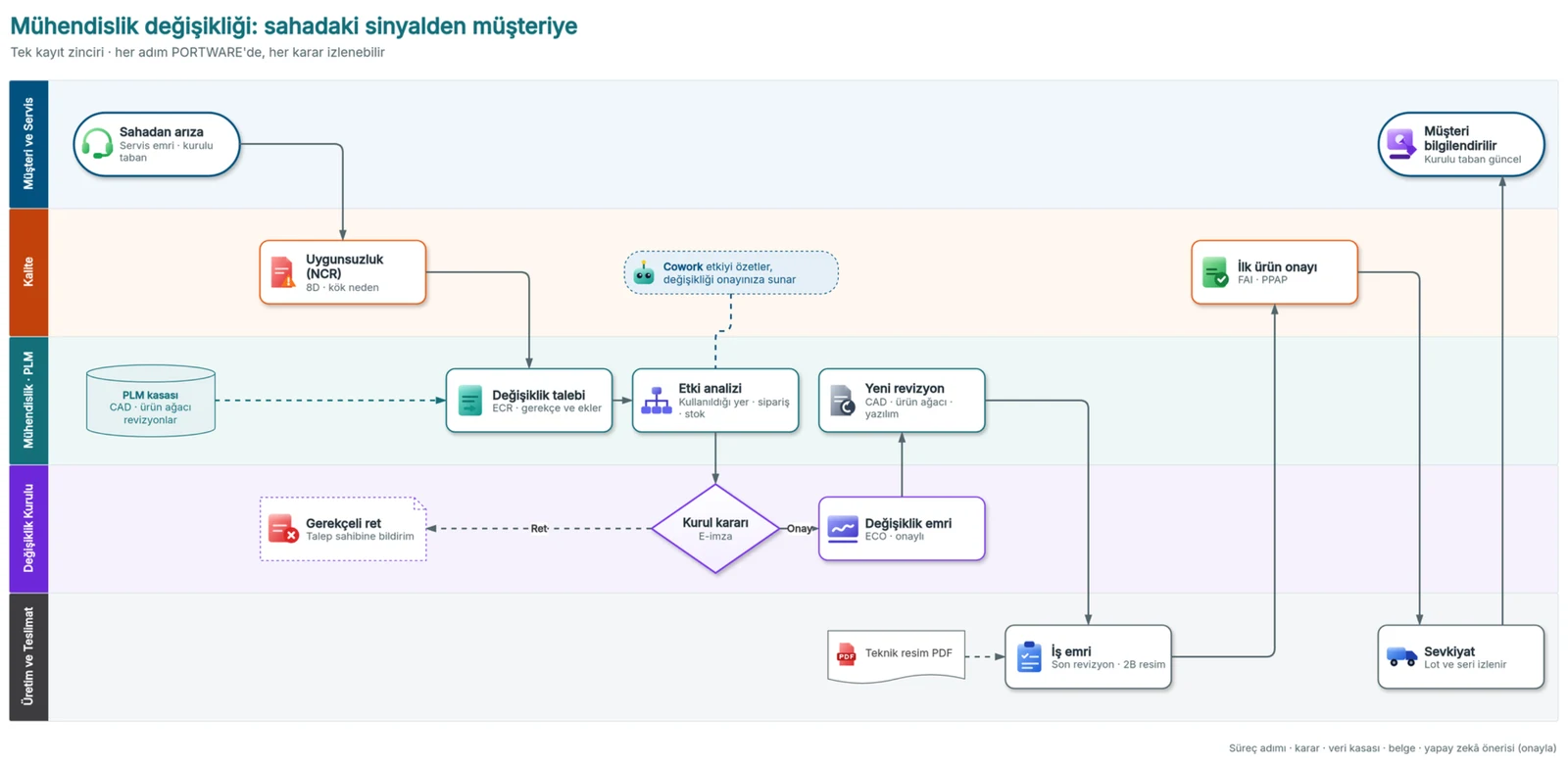The width and height of the screenshot is (1568, 765).
Task: Click the blue clipboard icon in İş emri
Action: coord(1029,656)
